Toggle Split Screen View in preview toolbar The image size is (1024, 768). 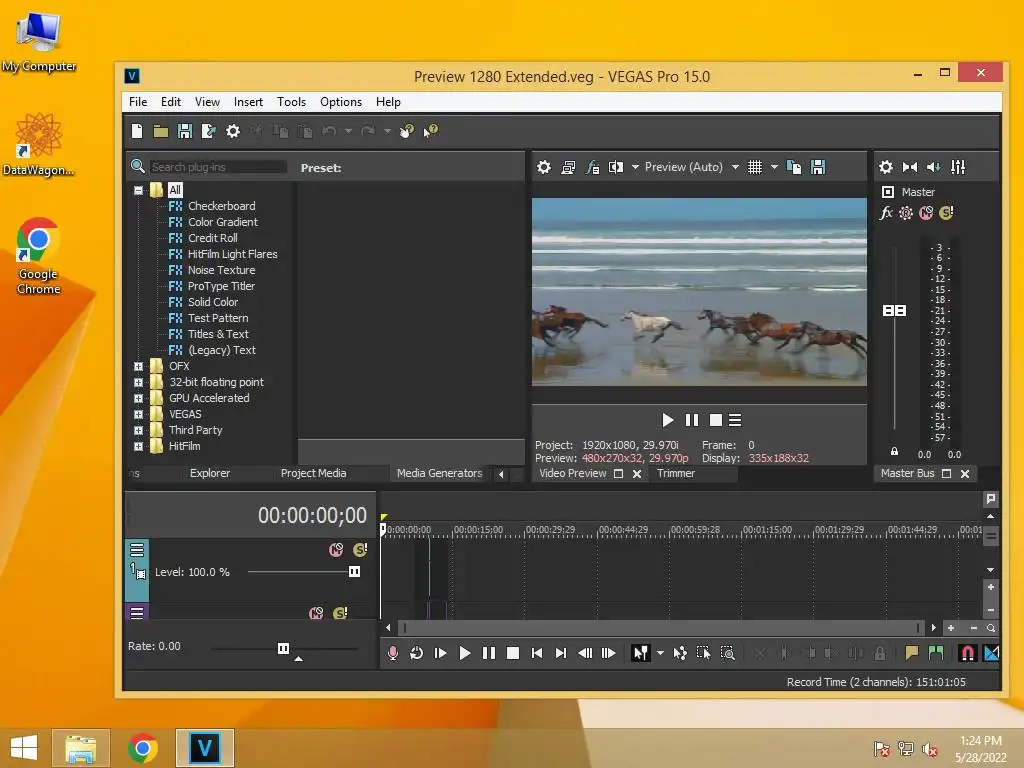point(616,167)
